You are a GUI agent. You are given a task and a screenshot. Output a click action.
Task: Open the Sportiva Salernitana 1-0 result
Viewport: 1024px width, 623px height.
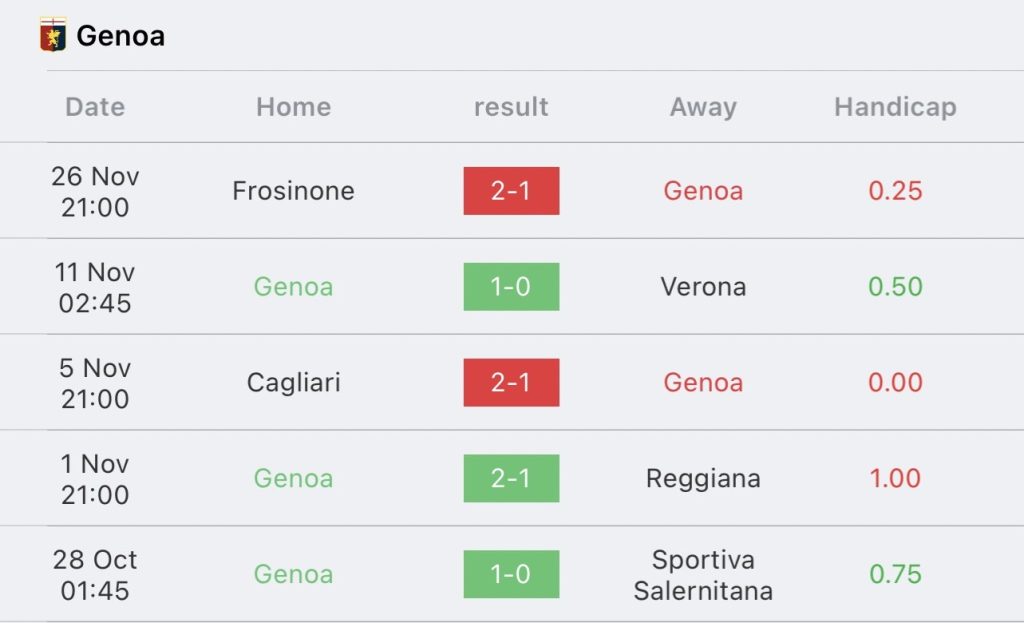(x=511, y=574)
